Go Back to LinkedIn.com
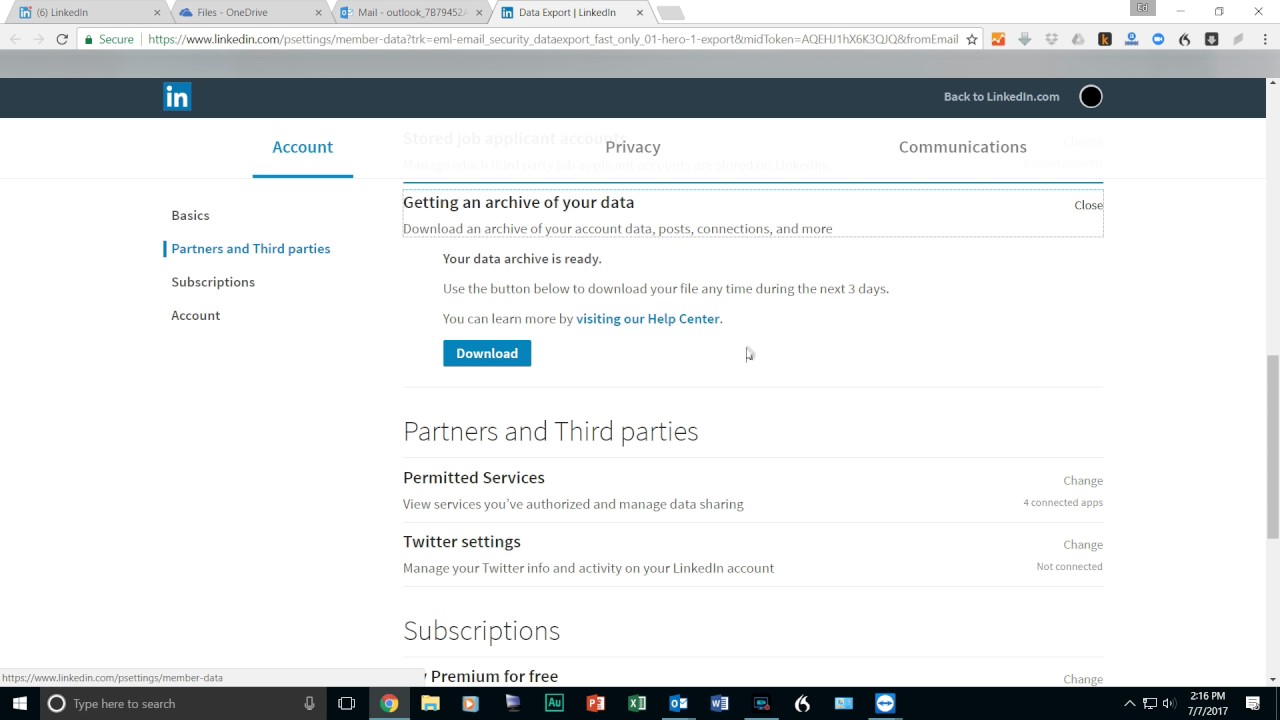The height and width of the screenshot is (720, 1280). pos(1001,97)
